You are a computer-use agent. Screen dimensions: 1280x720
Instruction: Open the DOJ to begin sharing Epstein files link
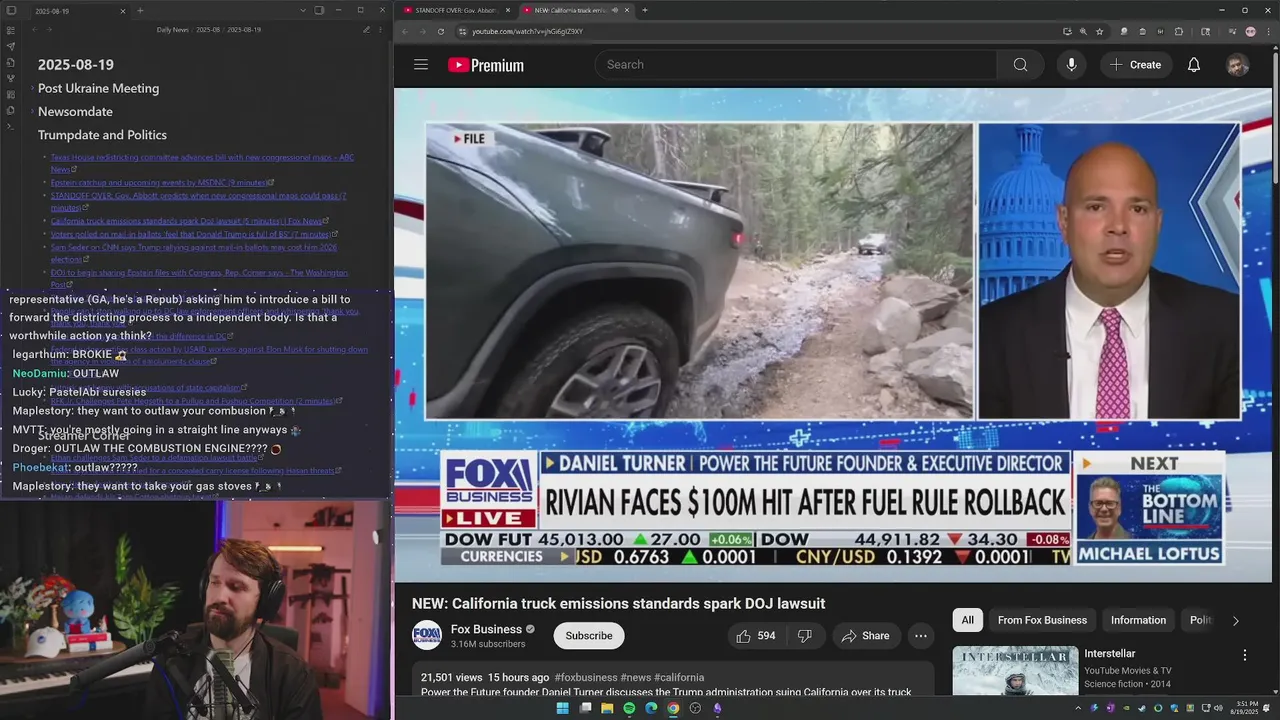click(x=200, y=278)
